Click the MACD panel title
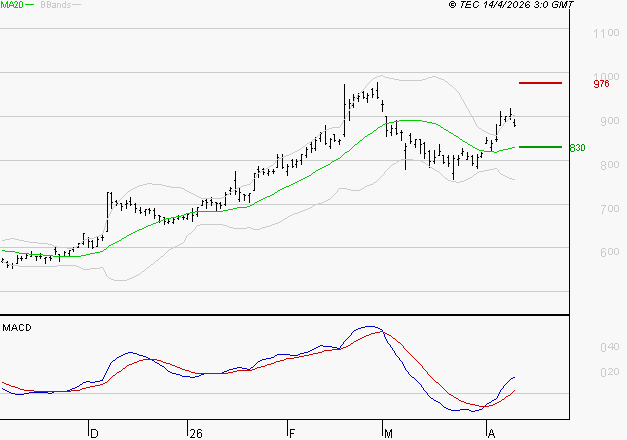This screenshot has height=440, width=627. 17,328
